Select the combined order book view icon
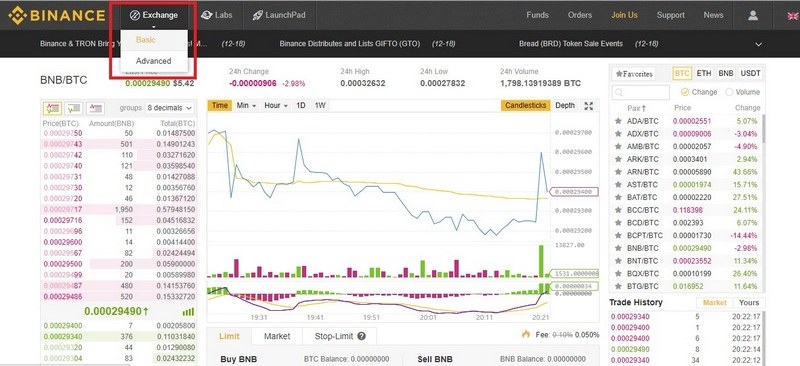800x366 pixels. tap(52, 108)
